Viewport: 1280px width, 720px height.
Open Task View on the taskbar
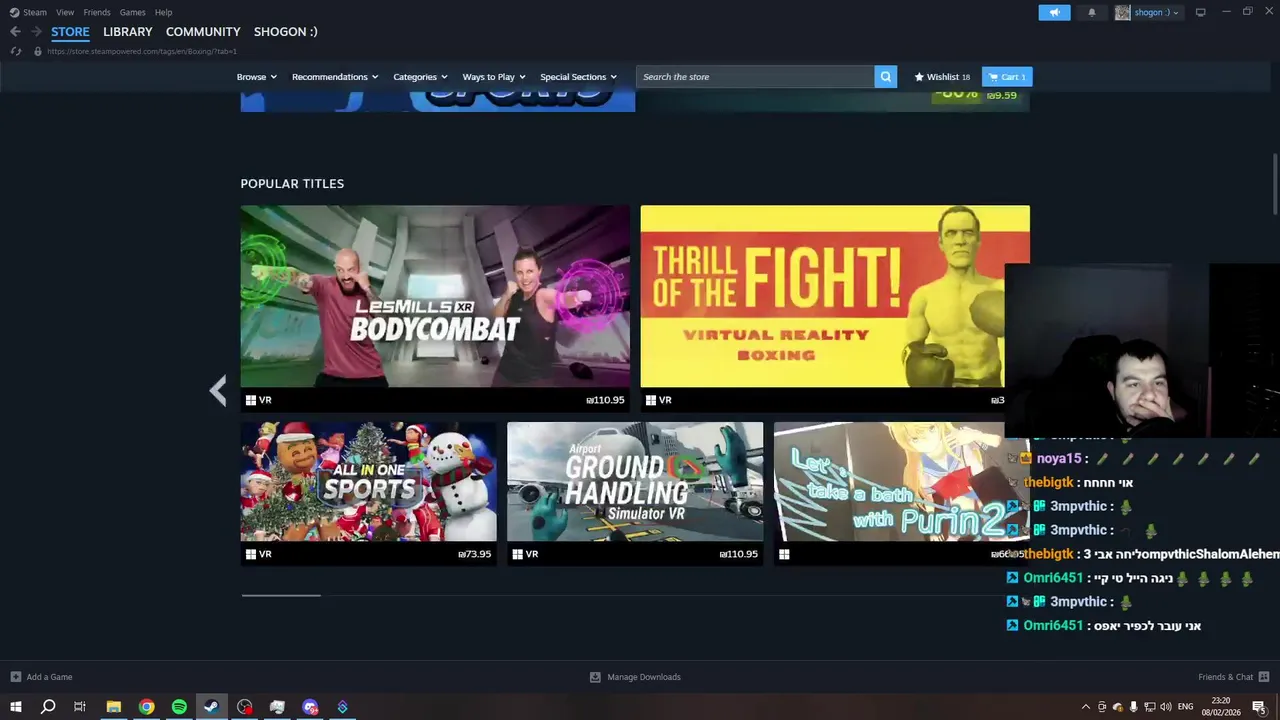tap(80, 707)
